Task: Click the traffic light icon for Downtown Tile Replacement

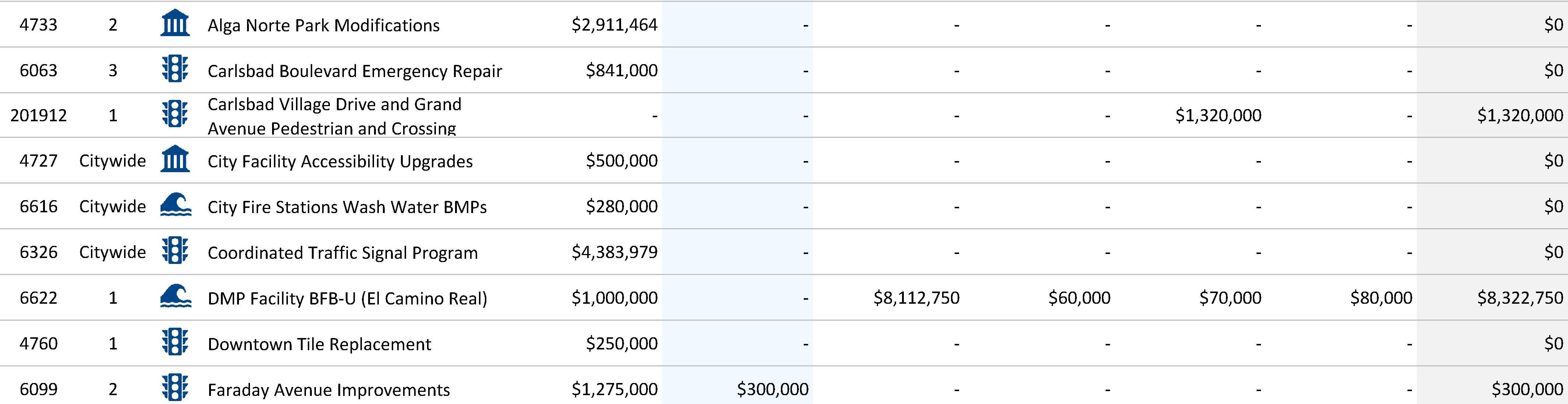Action: pos(175,342)
